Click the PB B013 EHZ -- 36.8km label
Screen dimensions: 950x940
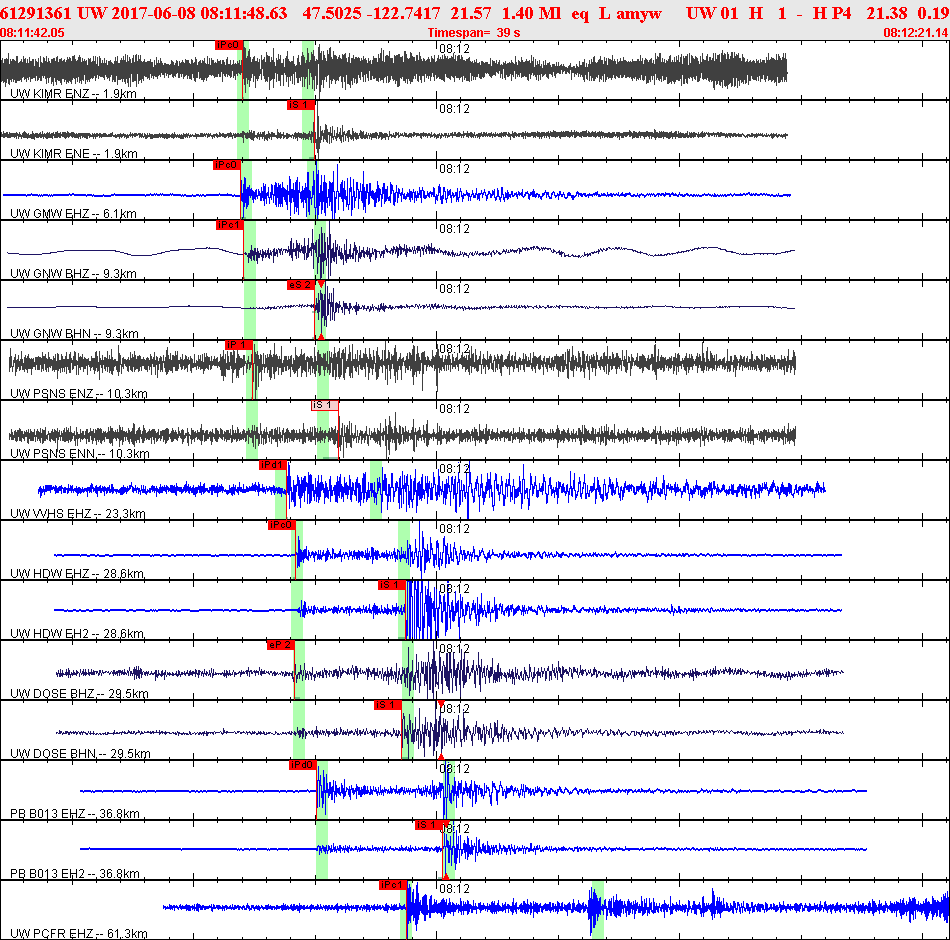click(x=75, y=814)
